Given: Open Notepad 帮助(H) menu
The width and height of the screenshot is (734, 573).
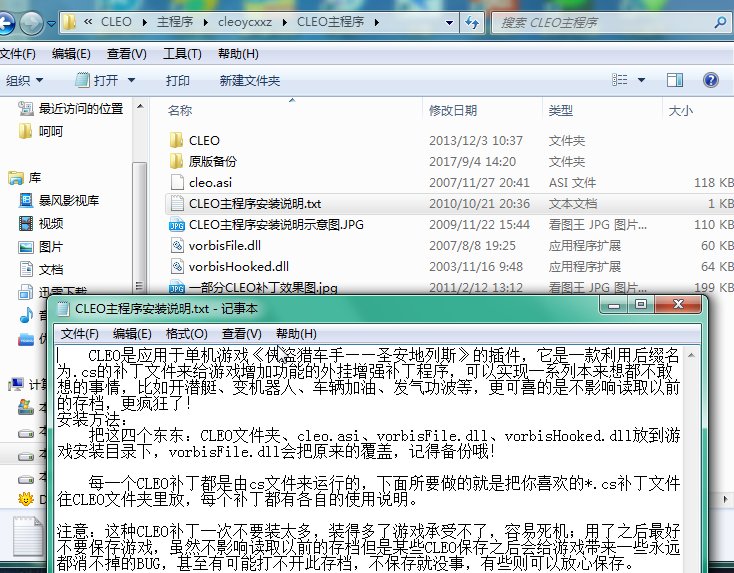Looking at the screenshot, I should [x=296, y=334].
